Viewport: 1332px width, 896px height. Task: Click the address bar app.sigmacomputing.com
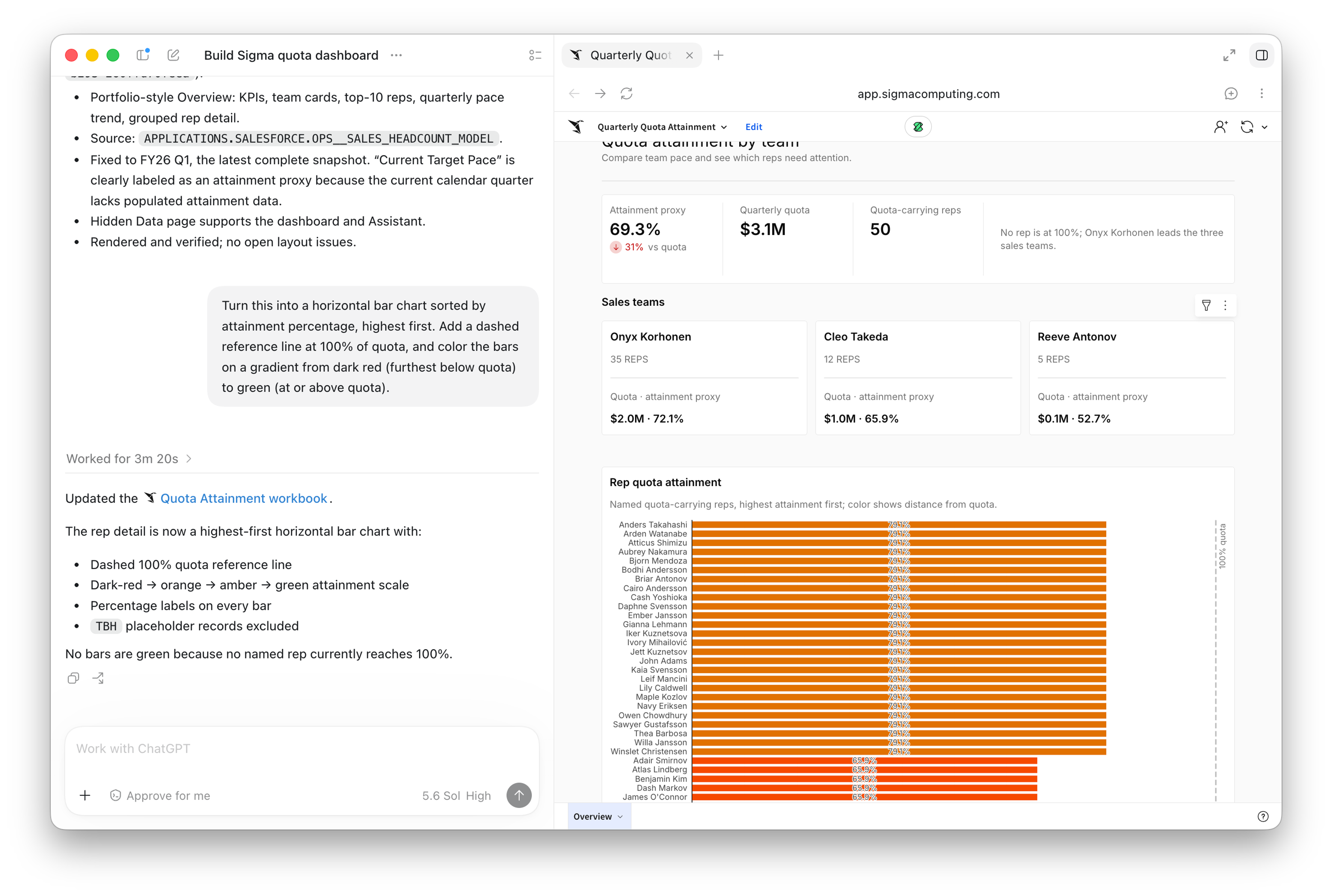coord(928,94)
